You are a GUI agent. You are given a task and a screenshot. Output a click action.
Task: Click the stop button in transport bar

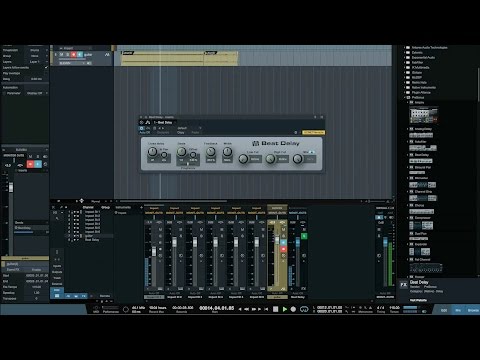coord(276,309)
